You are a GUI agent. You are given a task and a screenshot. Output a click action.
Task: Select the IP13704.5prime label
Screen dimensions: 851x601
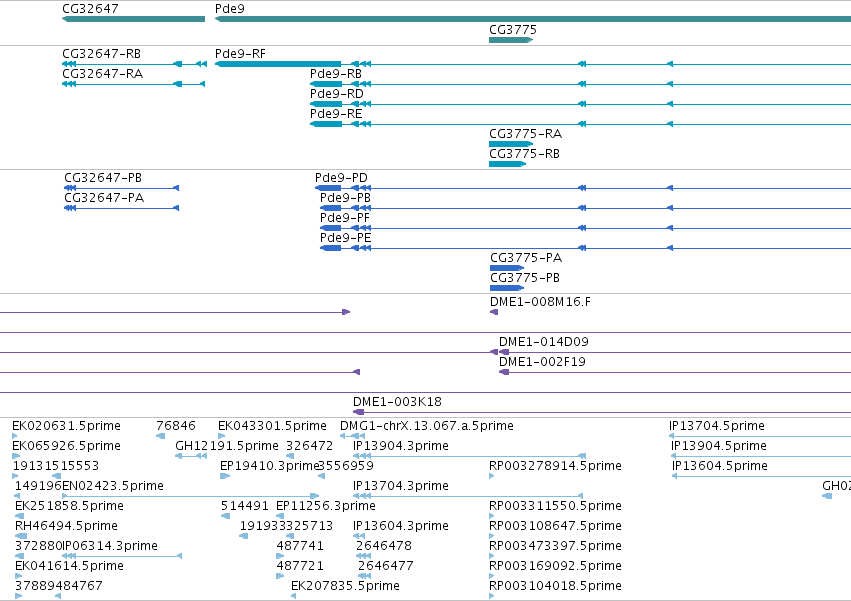[717, 426]
